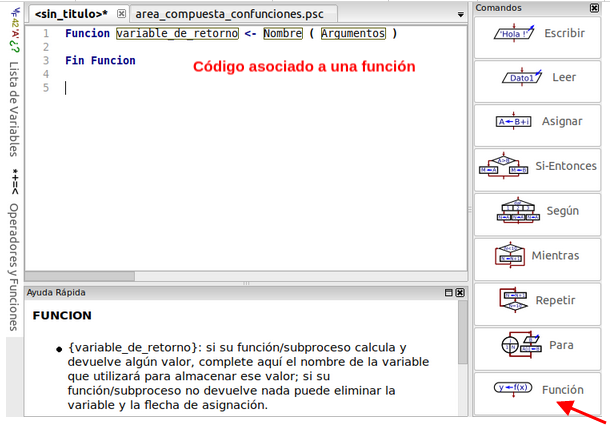Click the Ayuda Rápida panel title
Viewport: 610px width, 426px height.
coord(56,293)
